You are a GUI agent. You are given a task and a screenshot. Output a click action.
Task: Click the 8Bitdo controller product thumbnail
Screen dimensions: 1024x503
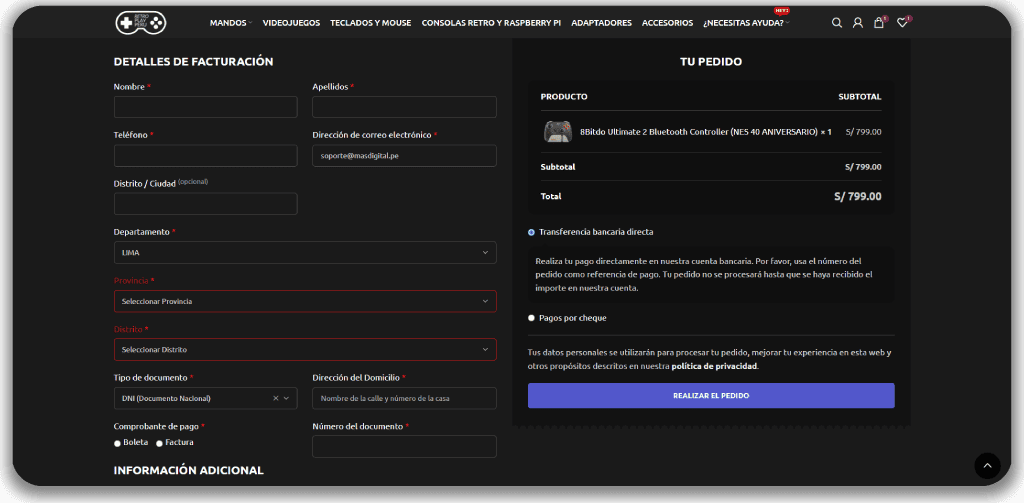[557, 131]
